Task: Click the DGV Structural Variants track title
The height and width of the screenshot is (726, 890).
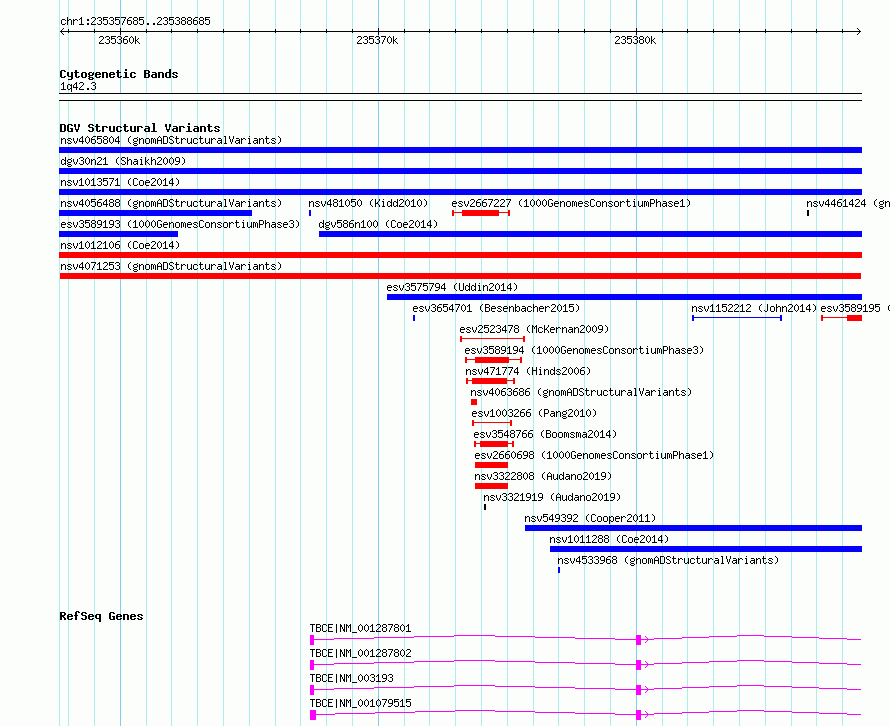Action: tap(140, 128)
